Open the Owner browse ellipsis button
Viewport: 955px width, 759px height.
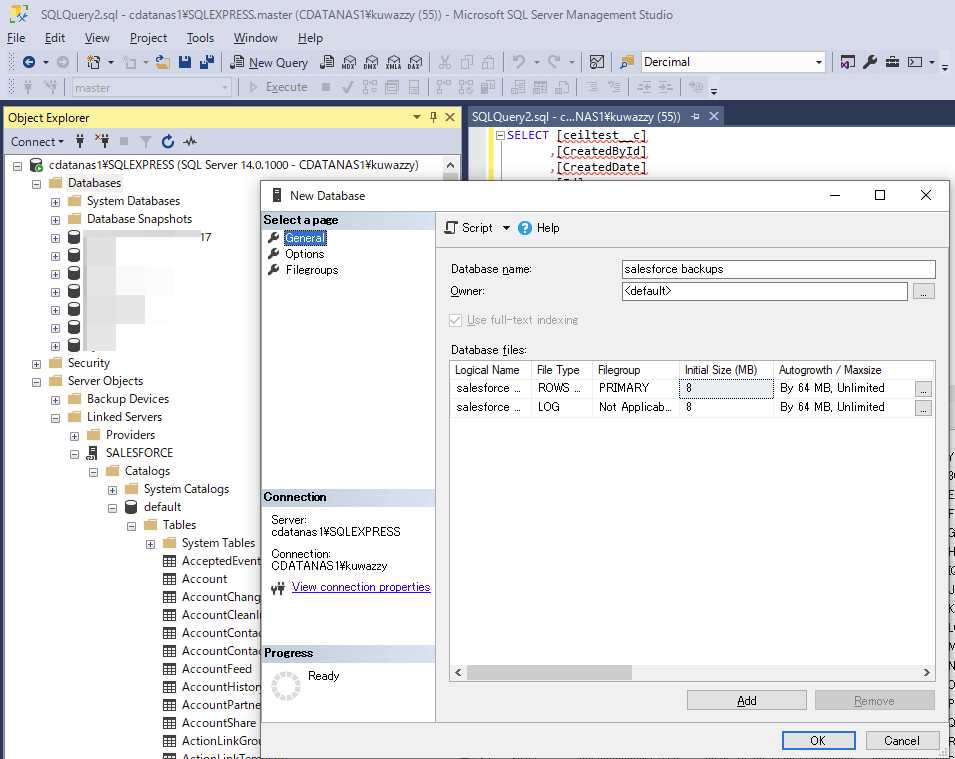pos(924,292)
